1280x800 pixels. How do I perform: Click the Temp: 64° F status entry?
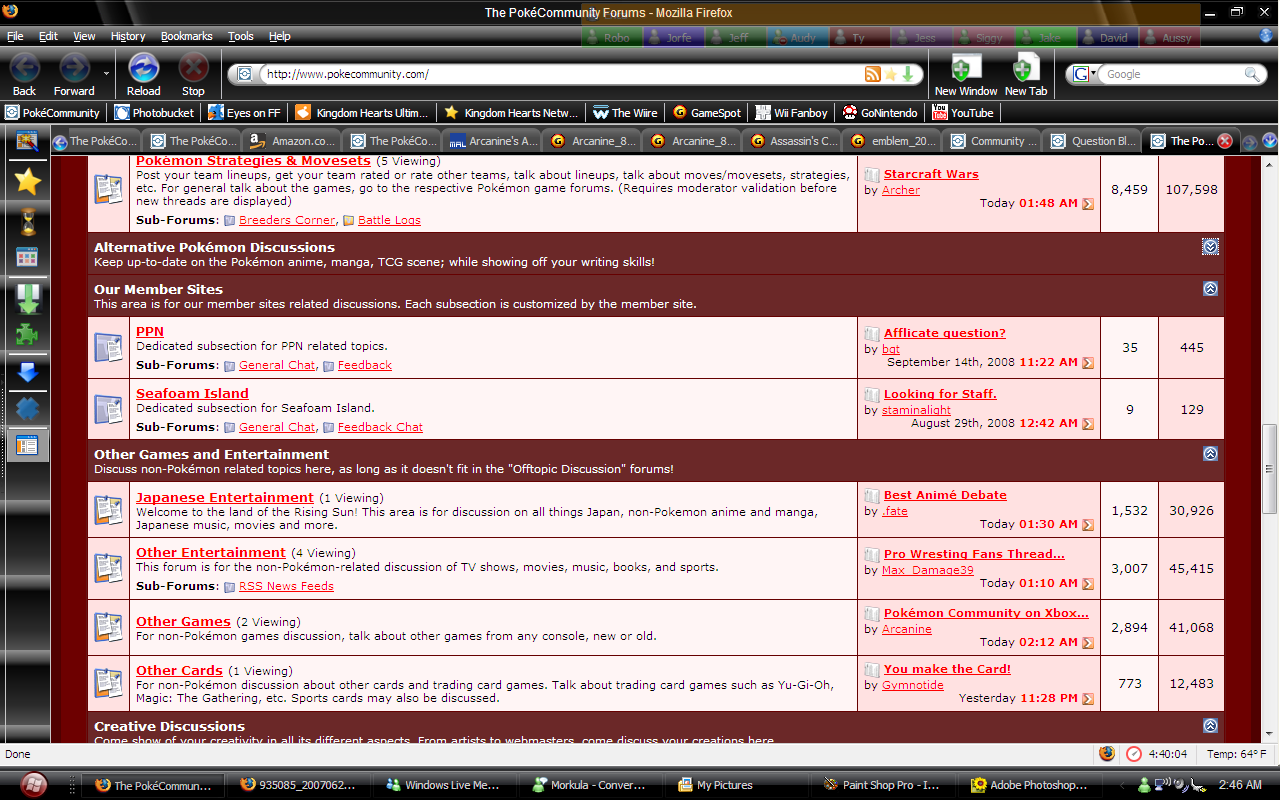point(1236,754)
